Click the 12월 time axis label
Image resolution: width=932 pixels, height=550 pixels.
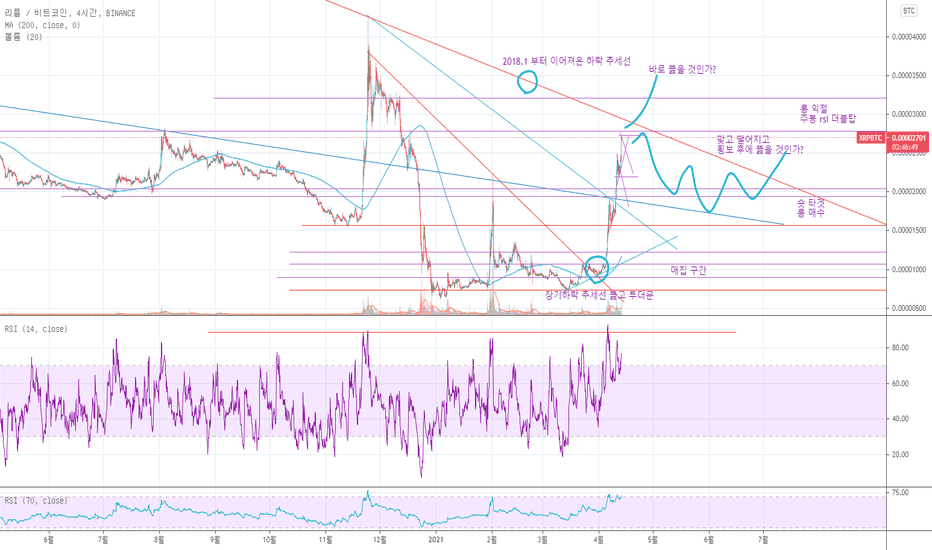(379, 540)
